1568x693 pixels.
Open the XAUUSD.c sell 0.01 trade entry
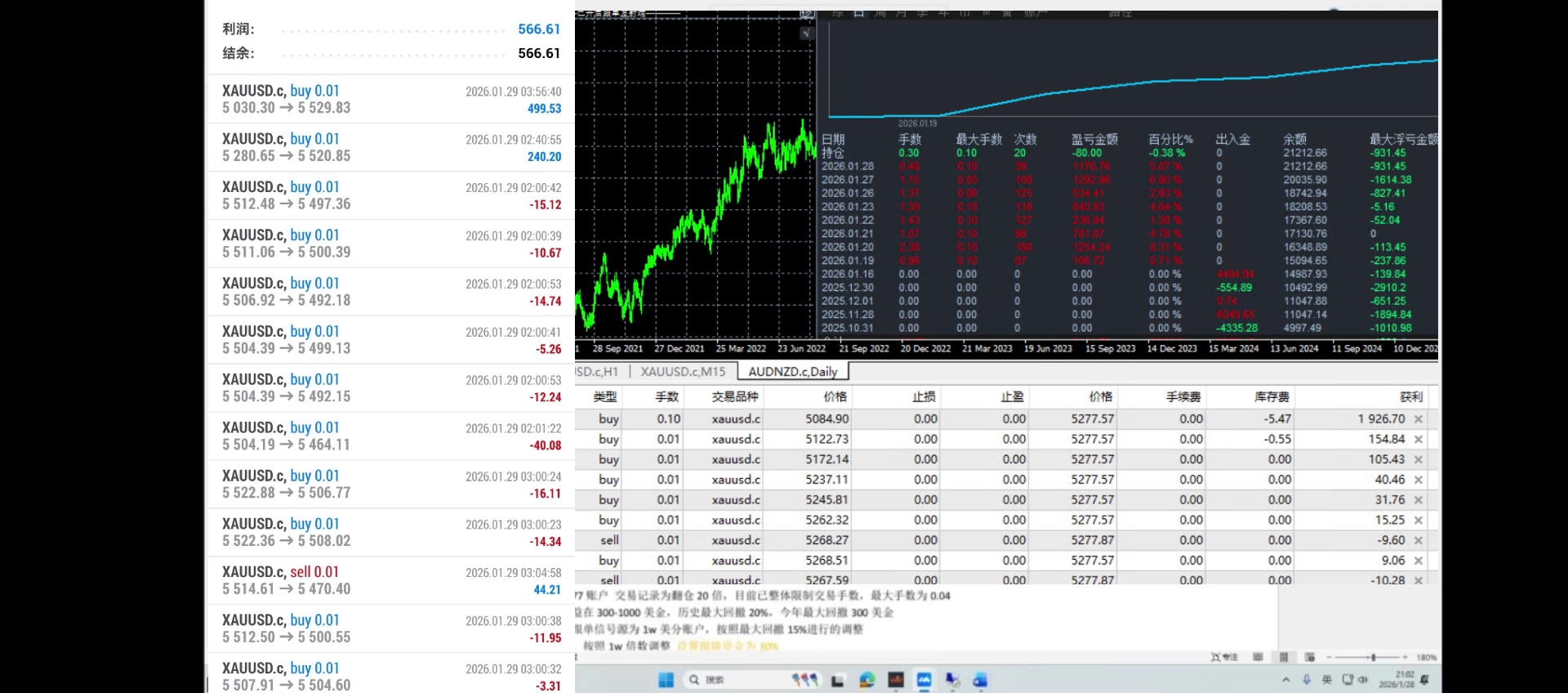[390, 580]
